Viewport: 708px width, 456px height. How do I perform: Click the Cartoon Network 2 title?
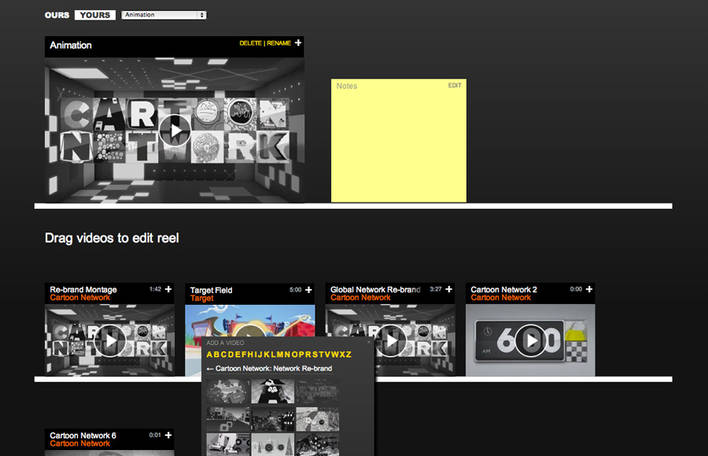click(504, 289)
